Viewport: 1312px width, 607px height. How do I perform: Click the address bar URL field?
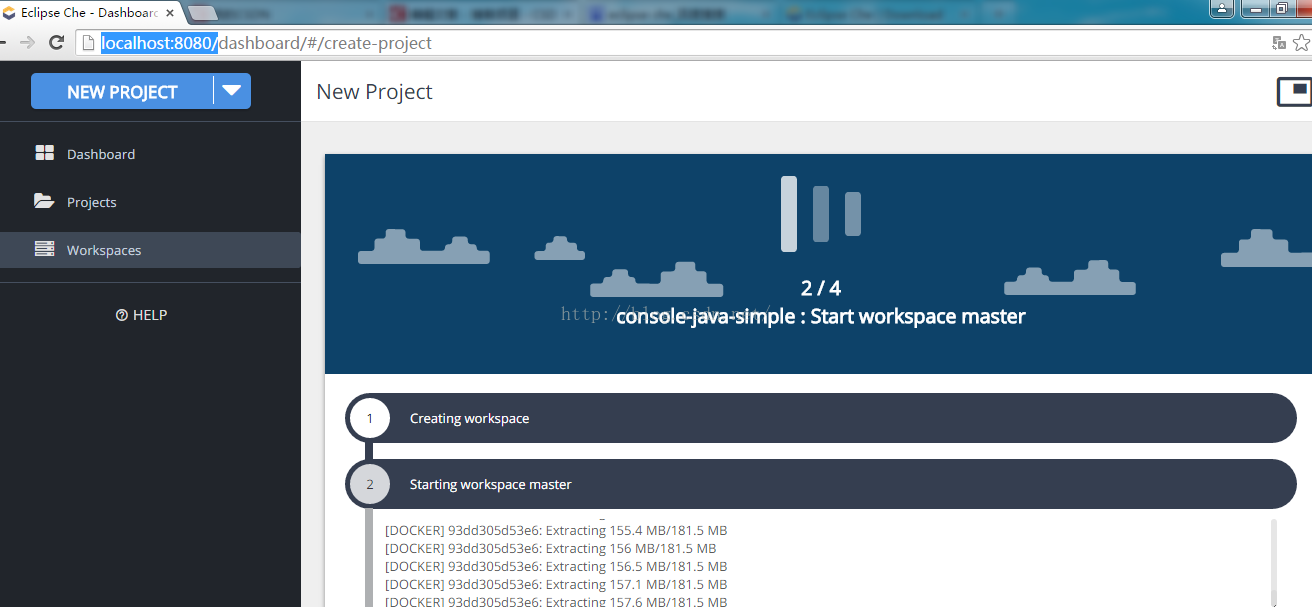click(670, 43)
